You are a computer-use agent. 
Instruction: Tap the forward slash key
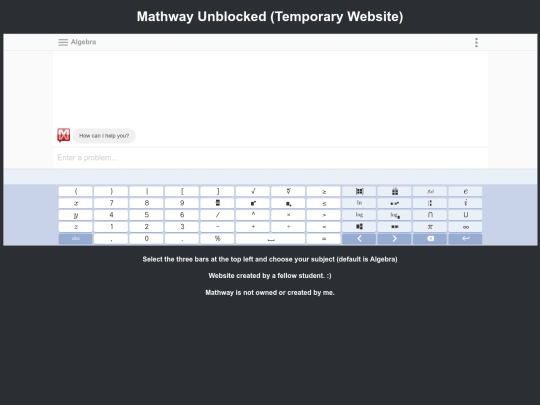point(217,215)
